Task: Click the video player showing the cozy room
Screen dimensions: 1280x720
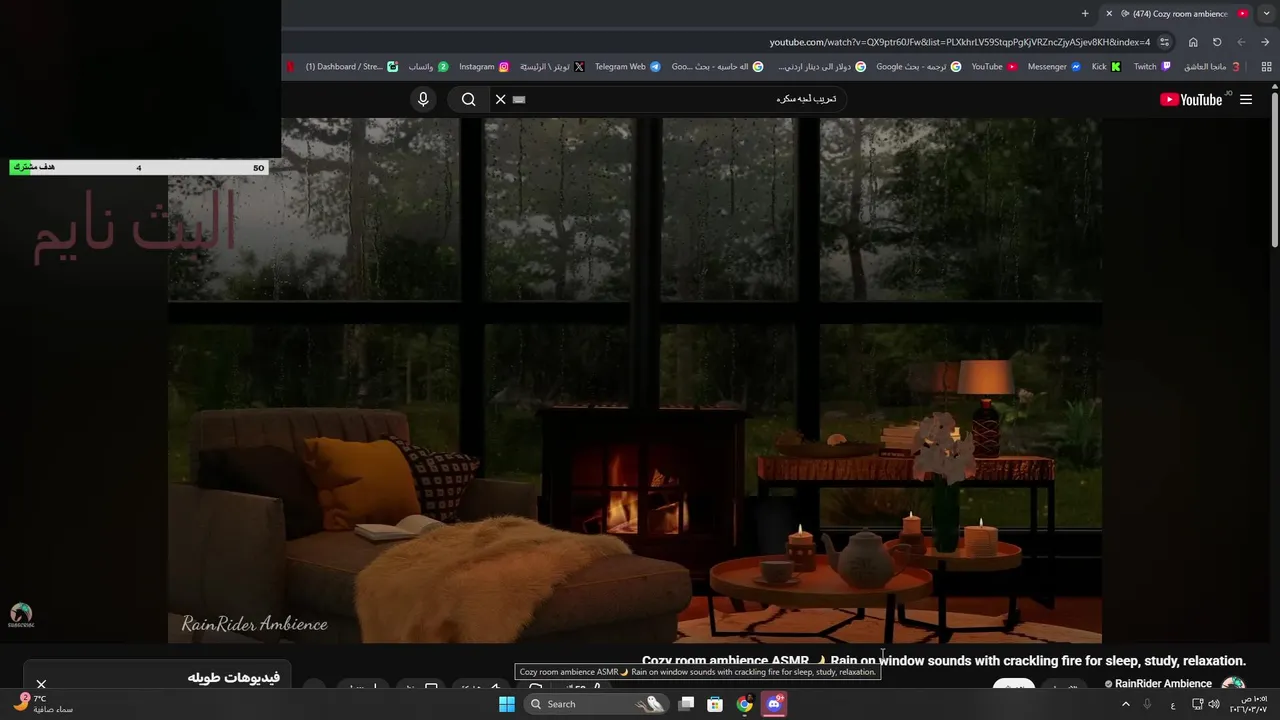Action: pos(635,380)
